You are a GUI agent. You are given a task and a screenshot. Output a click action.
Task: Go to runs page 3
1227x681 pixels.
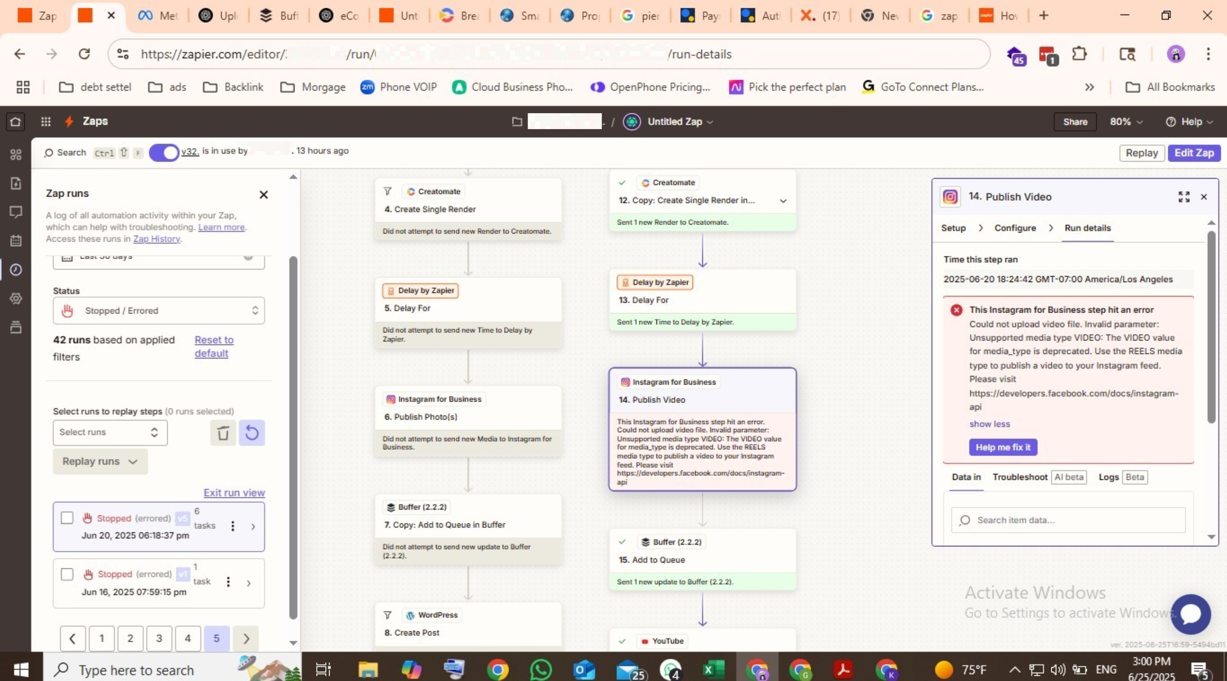coord(158,639)
